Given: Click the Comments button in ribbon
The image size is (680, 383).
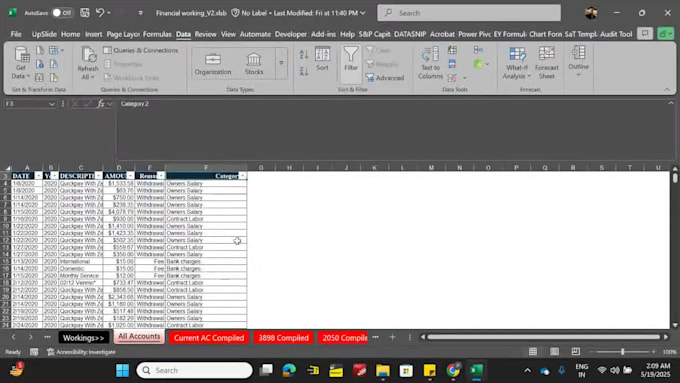Looking at the screenshot, I should [645, 33].
